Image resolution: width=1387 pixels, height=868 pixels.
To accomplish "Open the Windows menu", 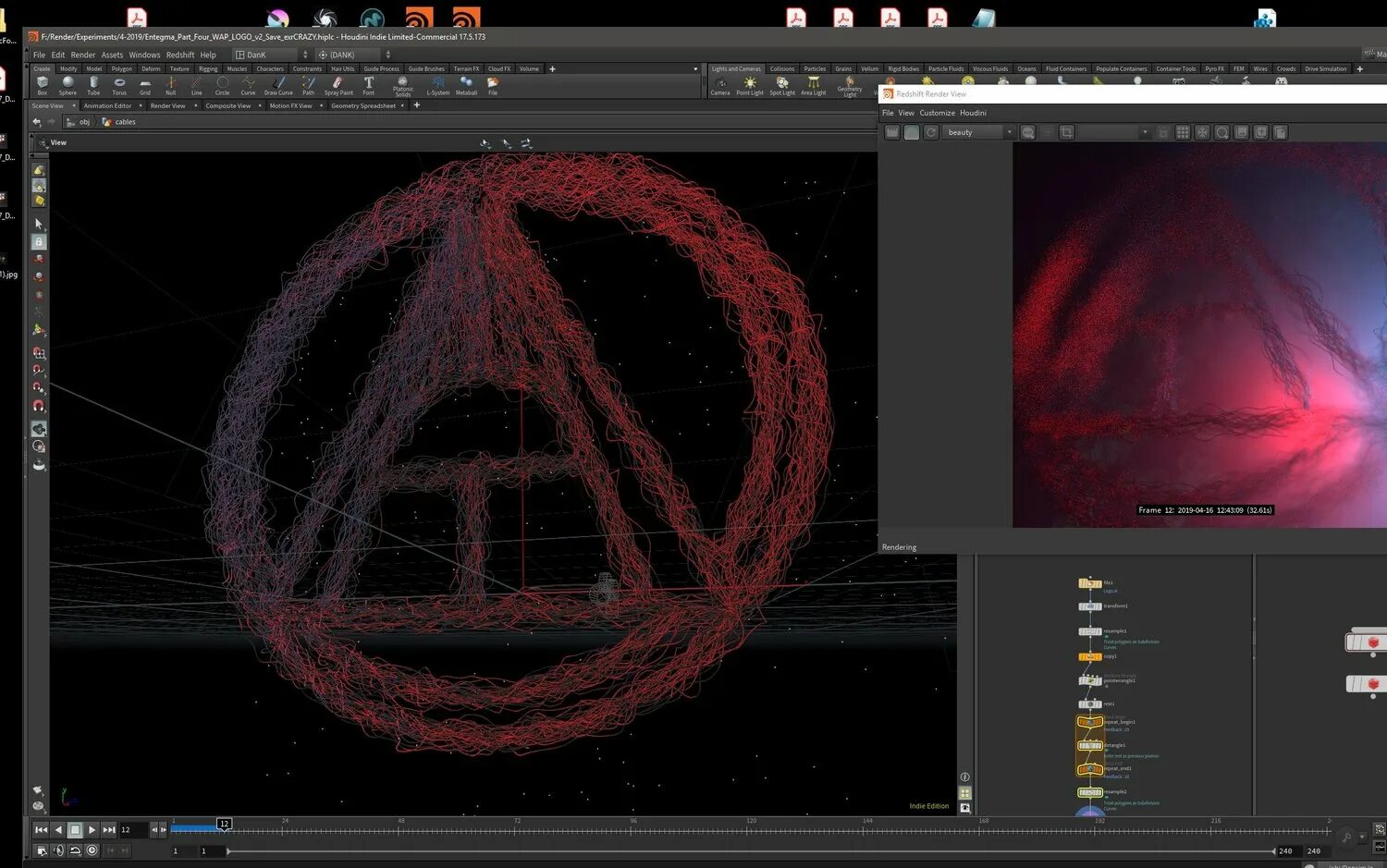I will (144, 55).
